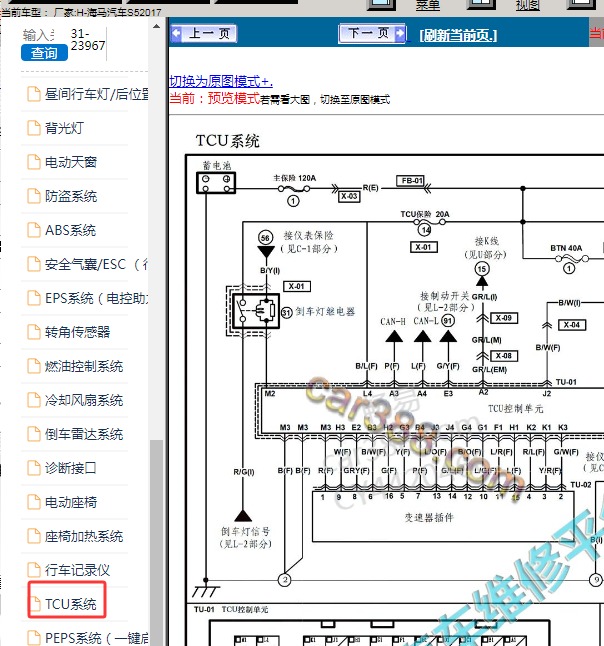Choose 冷却风扇系统 entry

[x=84, y=400]
